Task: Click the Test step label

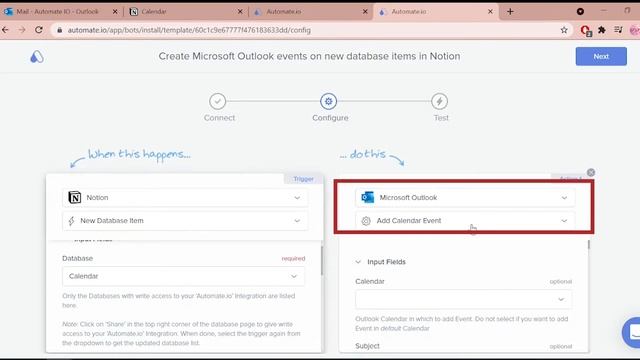Action: point(441,118)
